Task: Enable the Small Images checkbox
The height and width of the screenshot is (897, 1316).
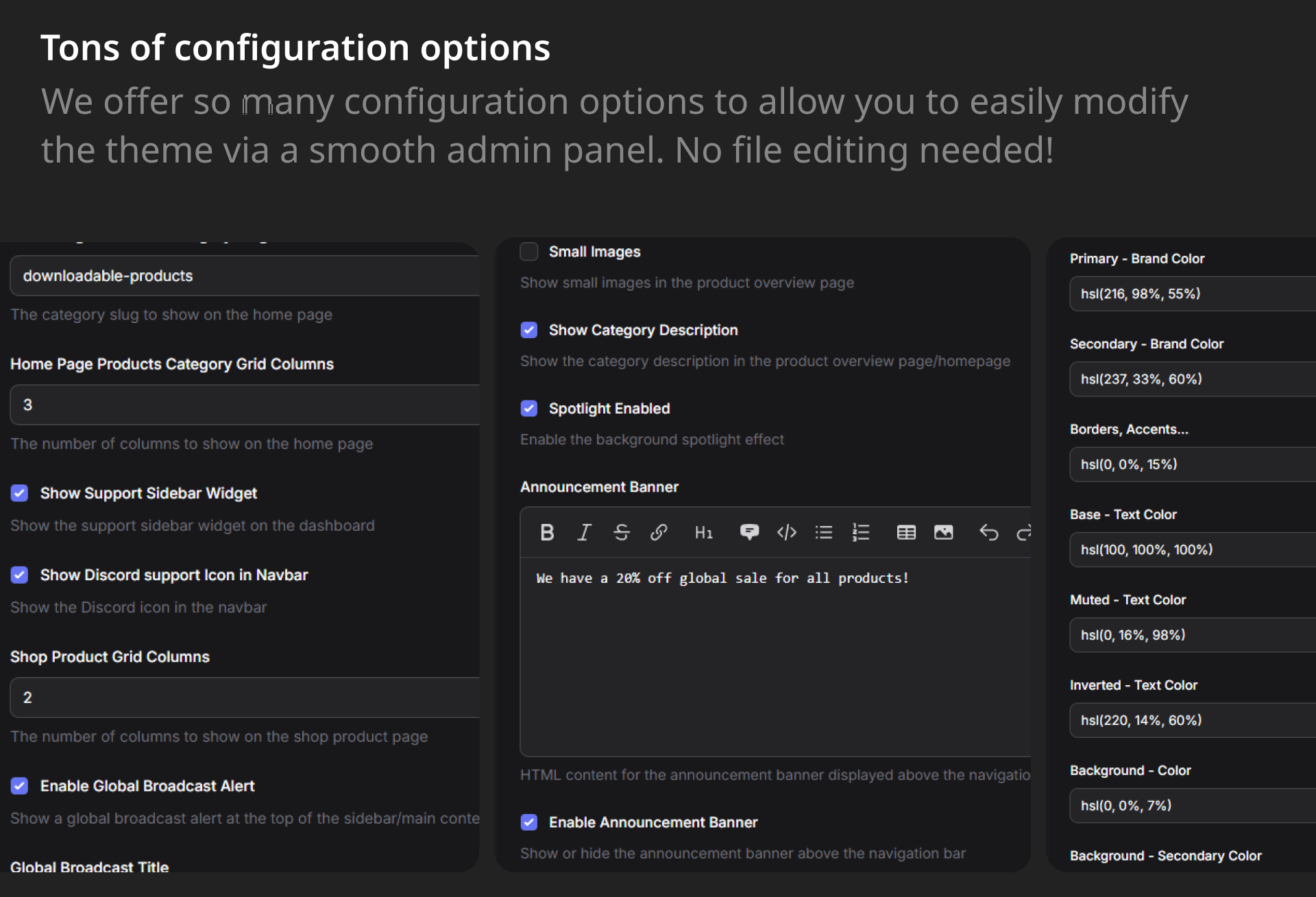Action: pyautogui.click(x=529, y=252)
